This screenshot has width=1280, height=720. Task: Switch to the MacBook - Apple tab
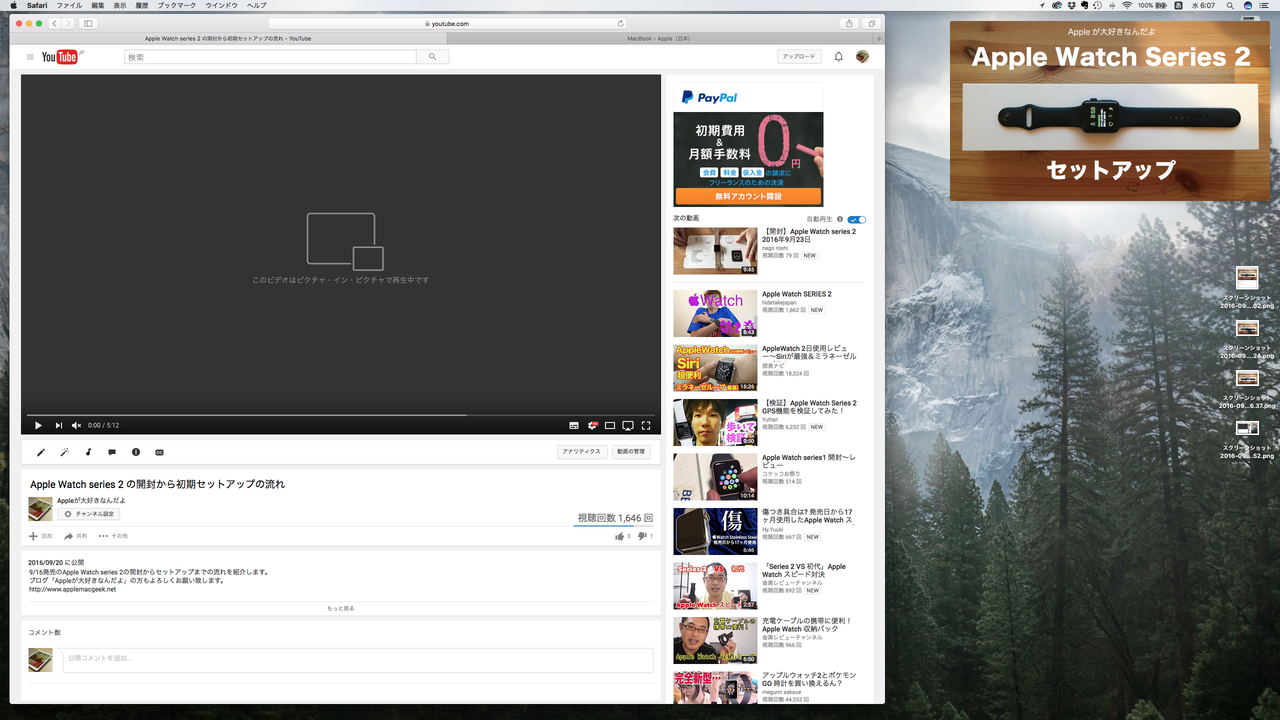coord(659,38)
